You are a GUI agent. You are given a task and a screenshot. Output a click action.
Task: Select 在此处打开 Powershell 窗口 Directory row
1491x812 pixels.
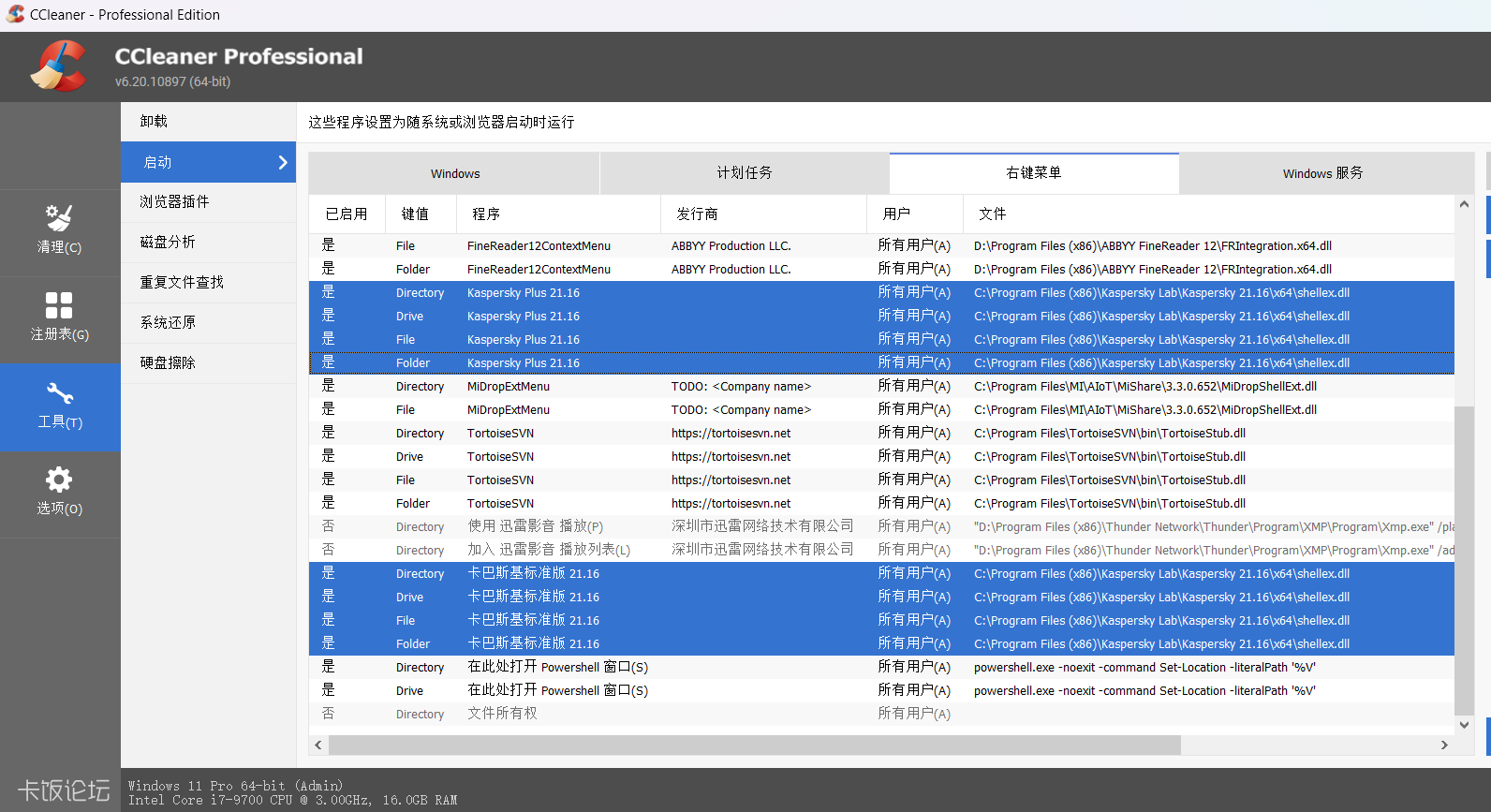(x=881, y=668)
